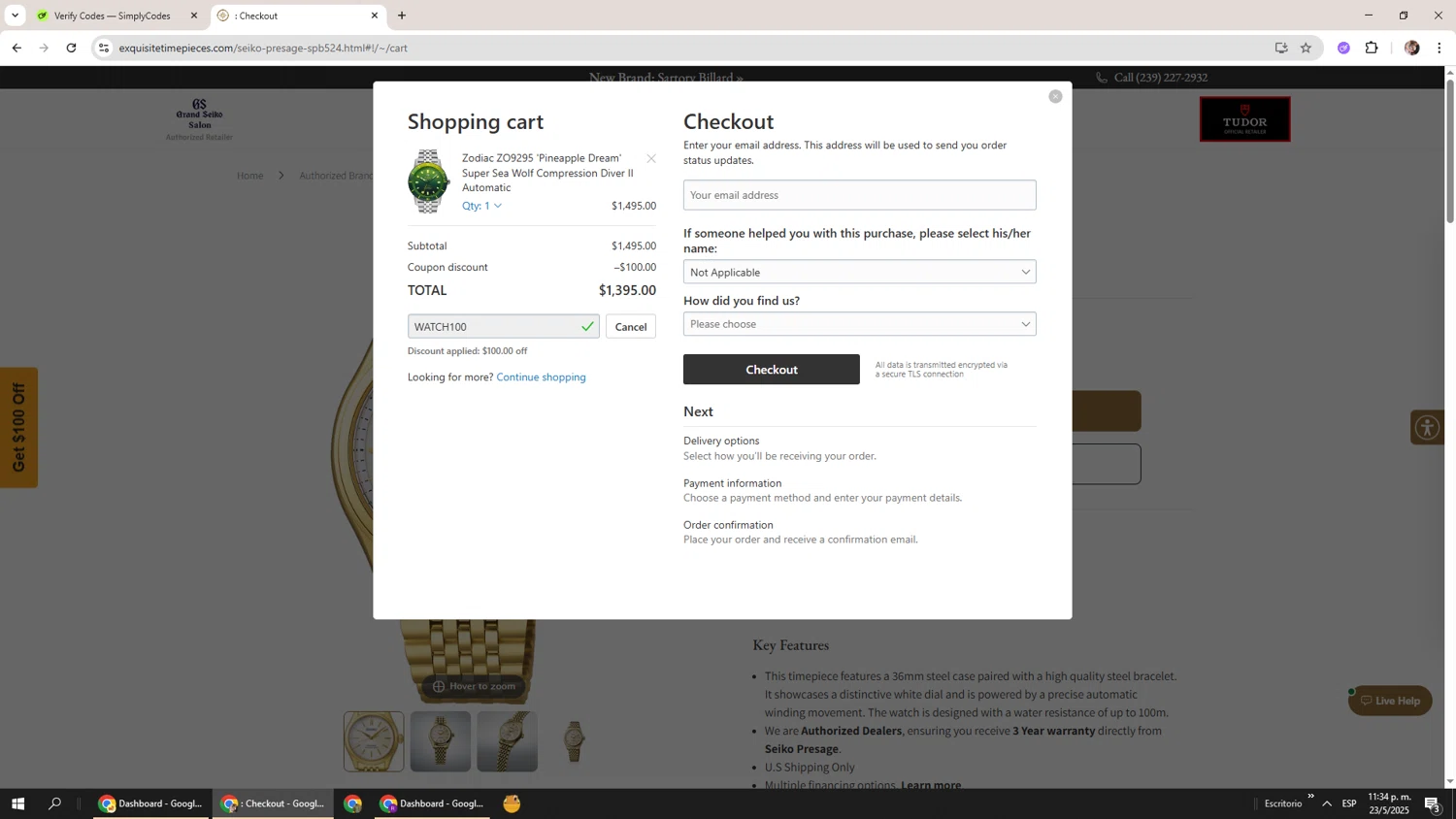Open a new browser tab
The height and width of the screenshot is (819, 1456).
(x=402, y=16)
